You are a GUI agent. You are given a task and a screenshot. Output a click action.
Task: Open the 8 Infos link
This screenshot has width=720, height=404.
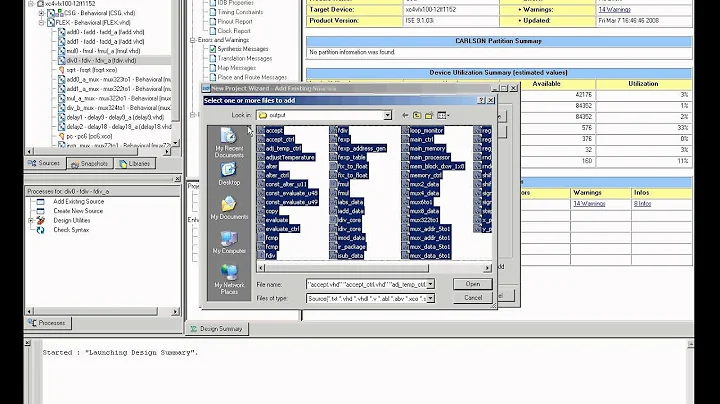[642, 204]
